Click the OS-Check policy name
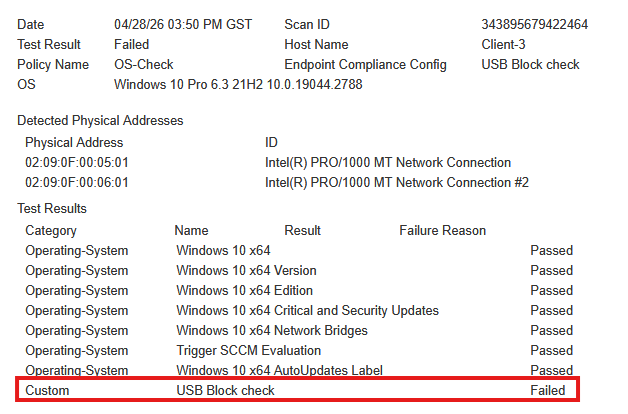 pos(143,64)
